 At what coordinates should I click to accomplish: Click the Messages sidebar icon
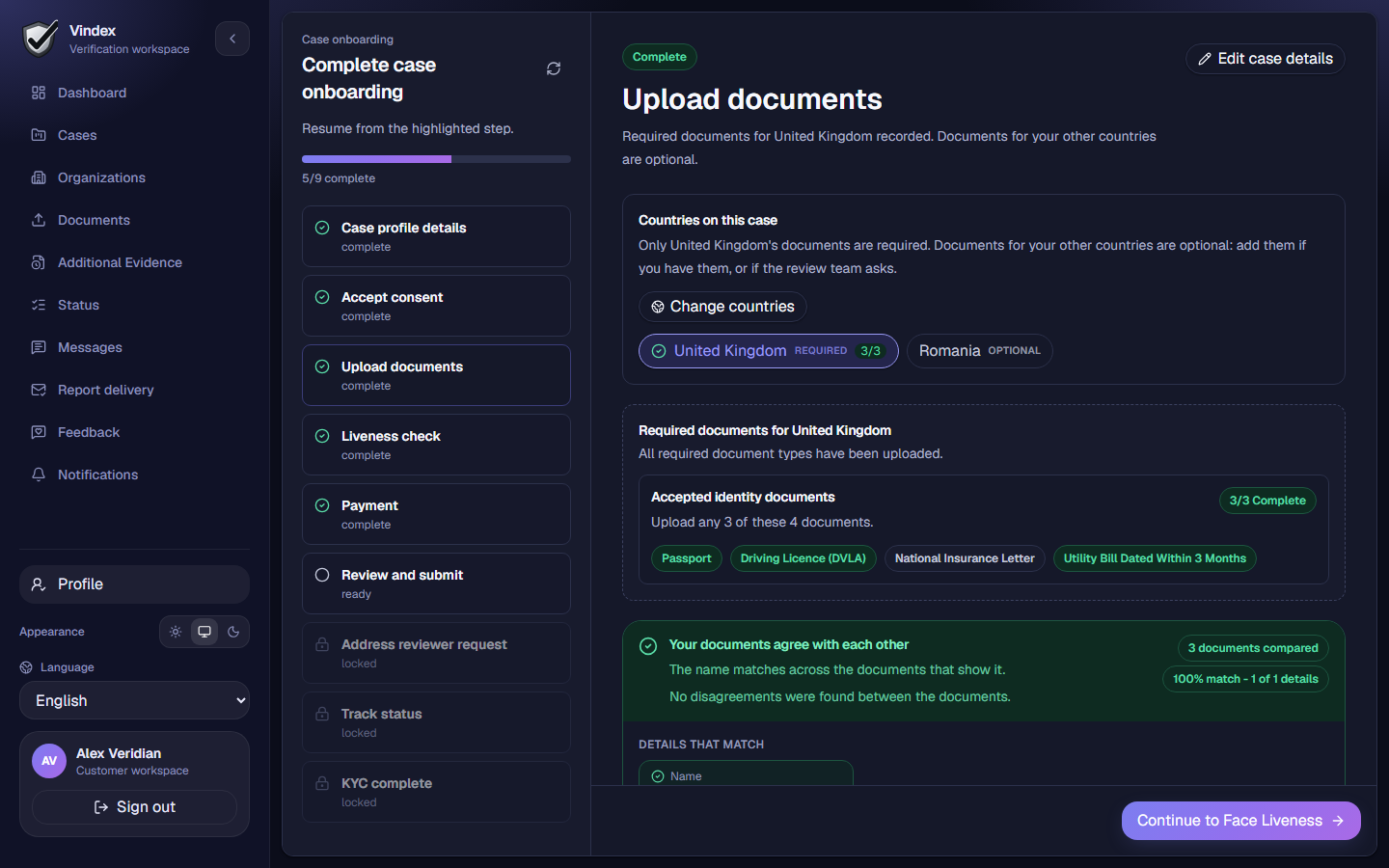[39, 347]
